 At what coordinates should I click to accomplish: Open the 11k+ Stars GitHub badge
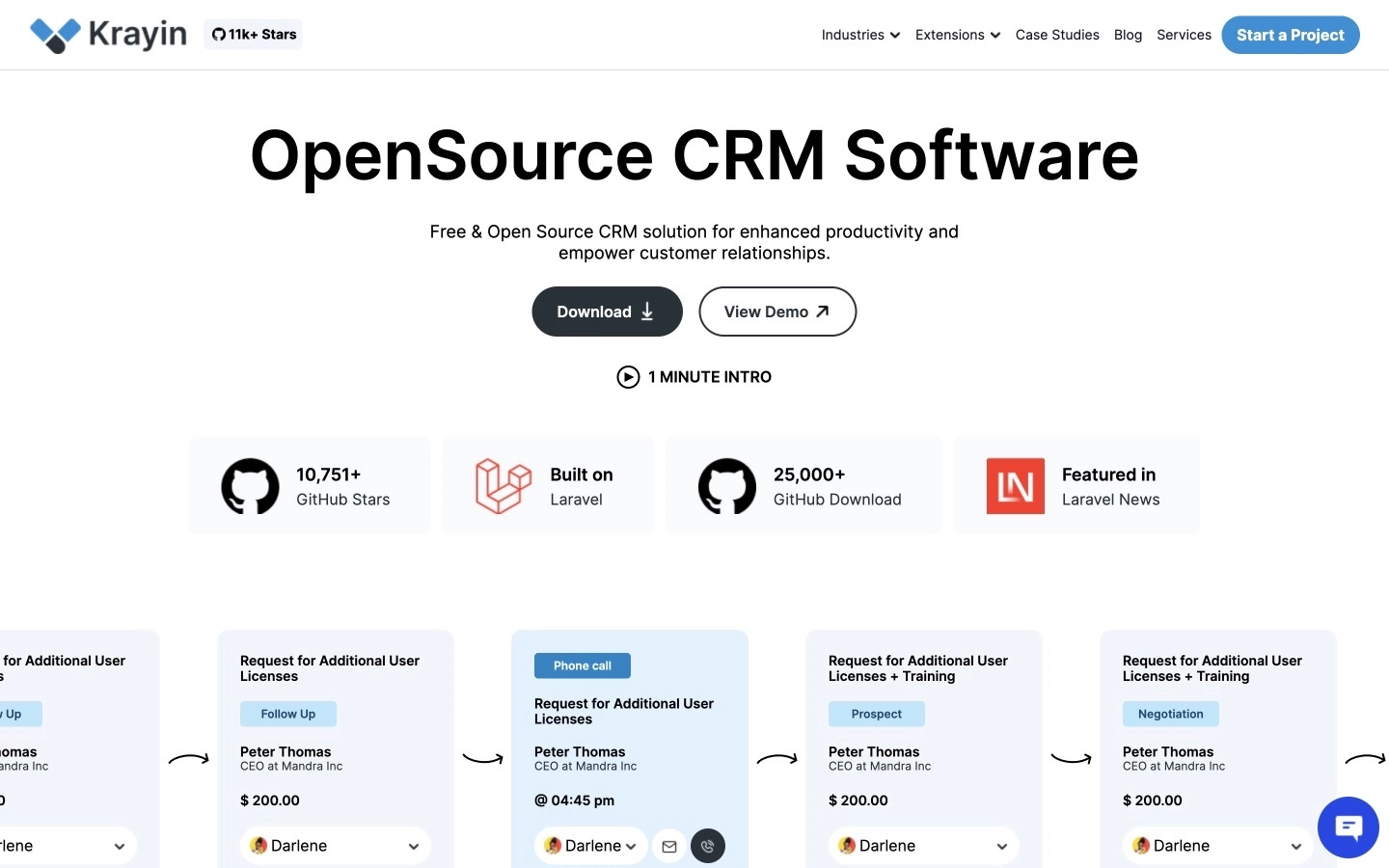tap(253, 35)
